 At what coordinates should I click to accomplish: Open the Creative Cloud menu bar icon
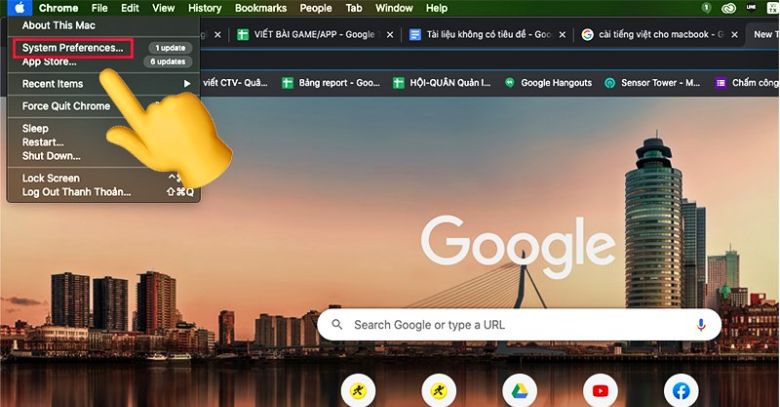(729, 8)
